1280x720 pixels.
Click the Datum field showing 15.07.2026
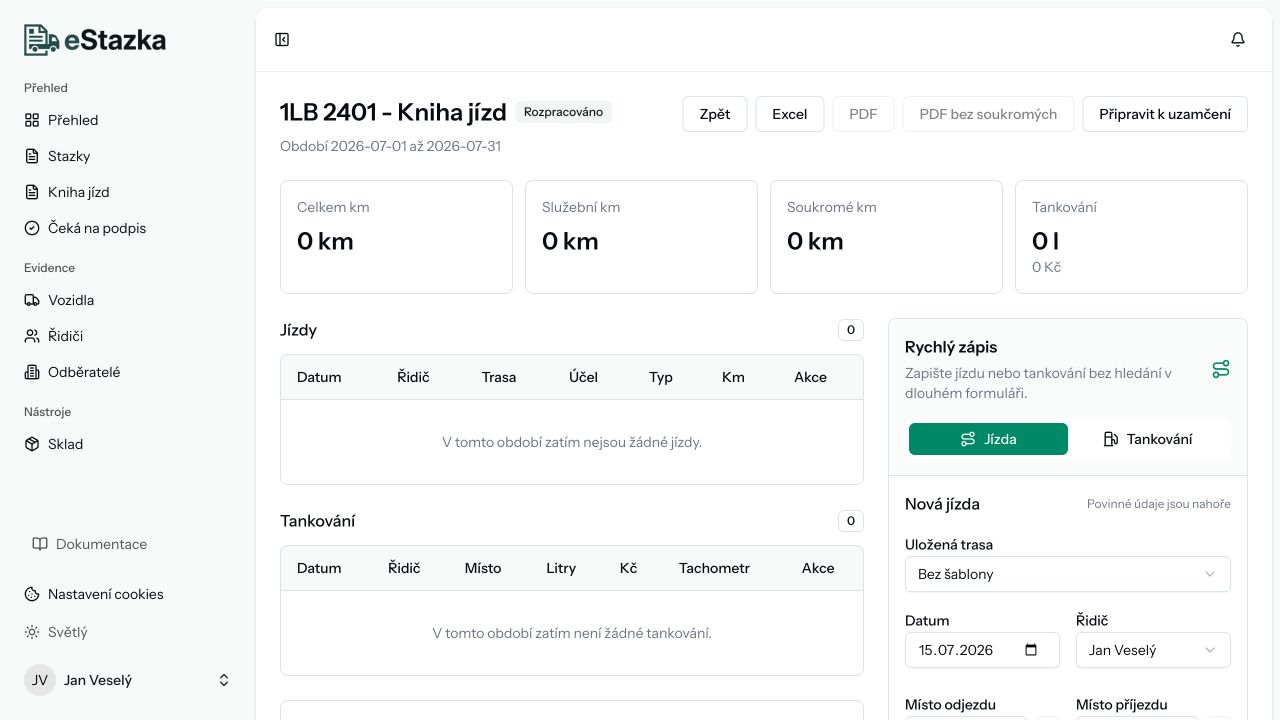[x=982, y=650]
